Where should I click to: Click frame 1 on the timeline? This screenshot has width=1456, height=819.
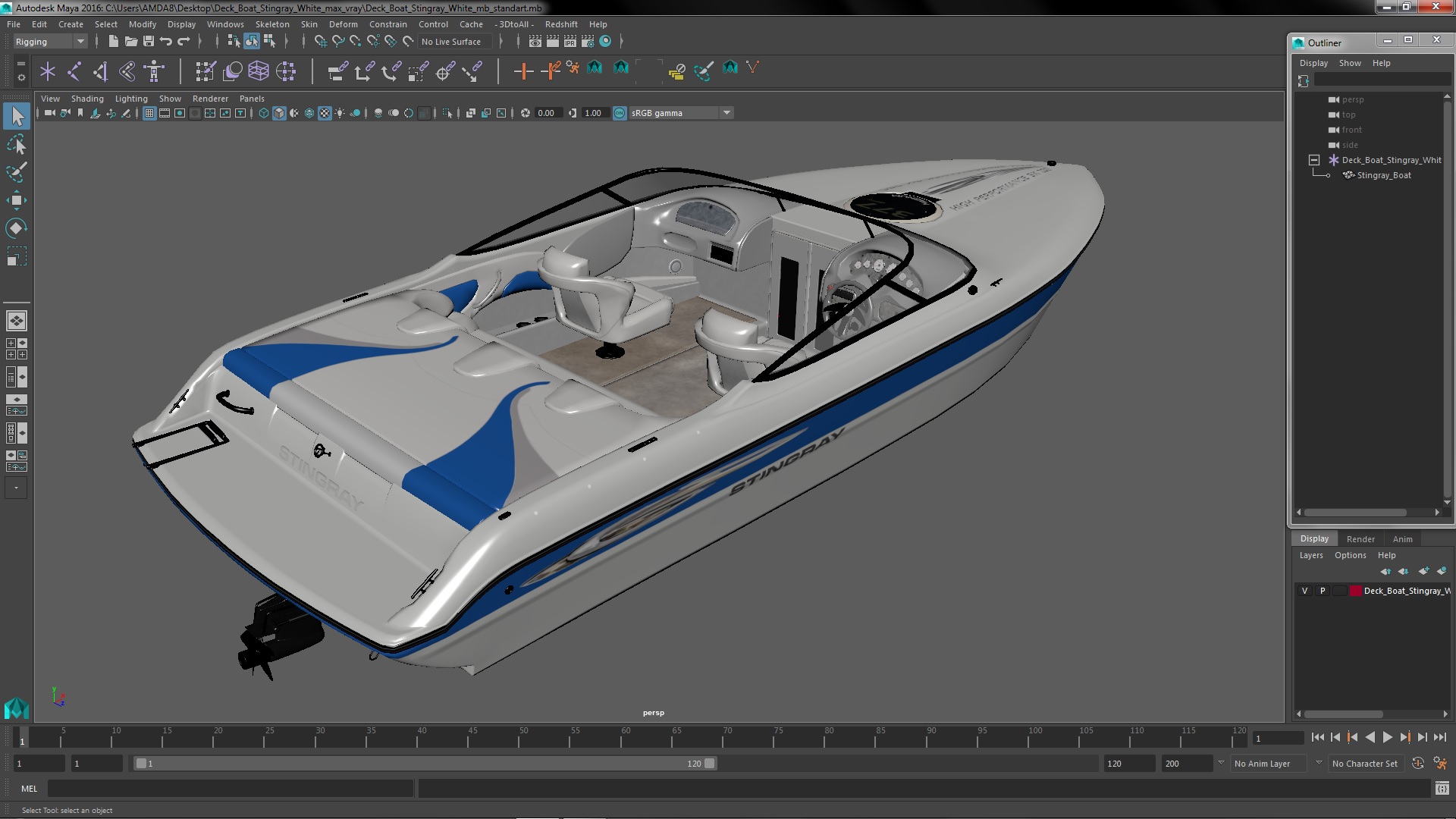(x=22, y=738)
